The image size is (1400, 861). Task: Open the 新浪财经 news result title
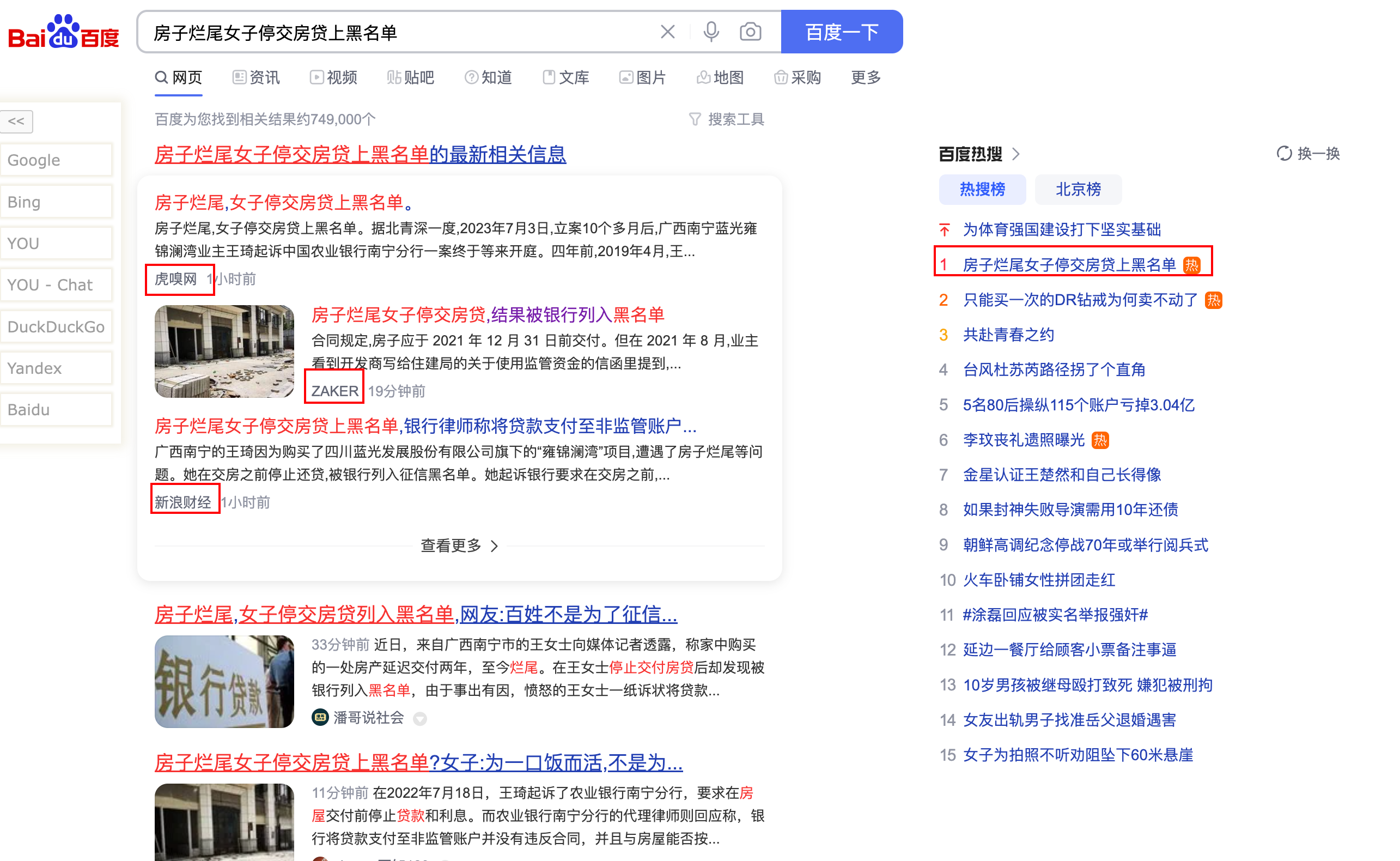coord(425,426)
